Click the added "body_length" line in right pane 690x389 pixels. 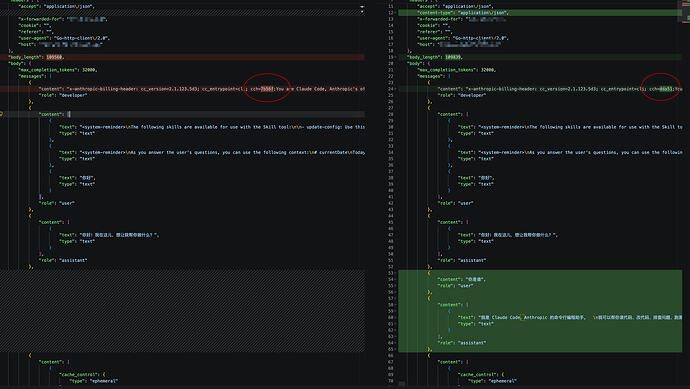(540, 57)
